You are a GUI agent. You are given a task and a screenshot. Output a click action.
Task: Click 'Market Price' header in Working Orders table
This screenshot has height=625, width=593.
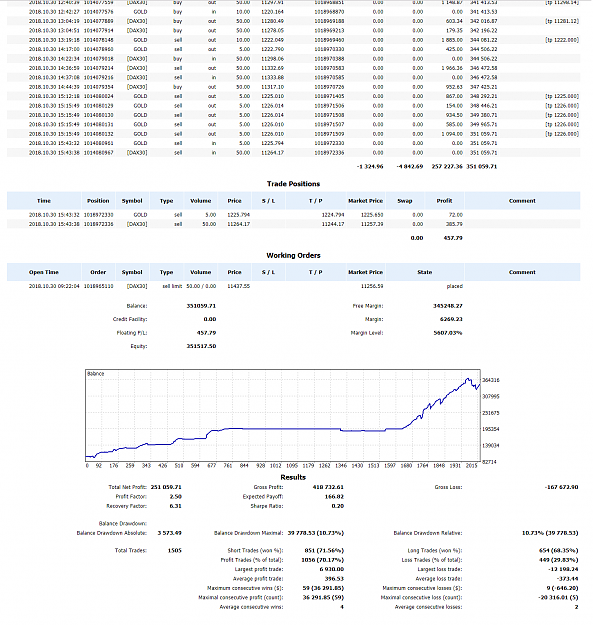[365, 272]
